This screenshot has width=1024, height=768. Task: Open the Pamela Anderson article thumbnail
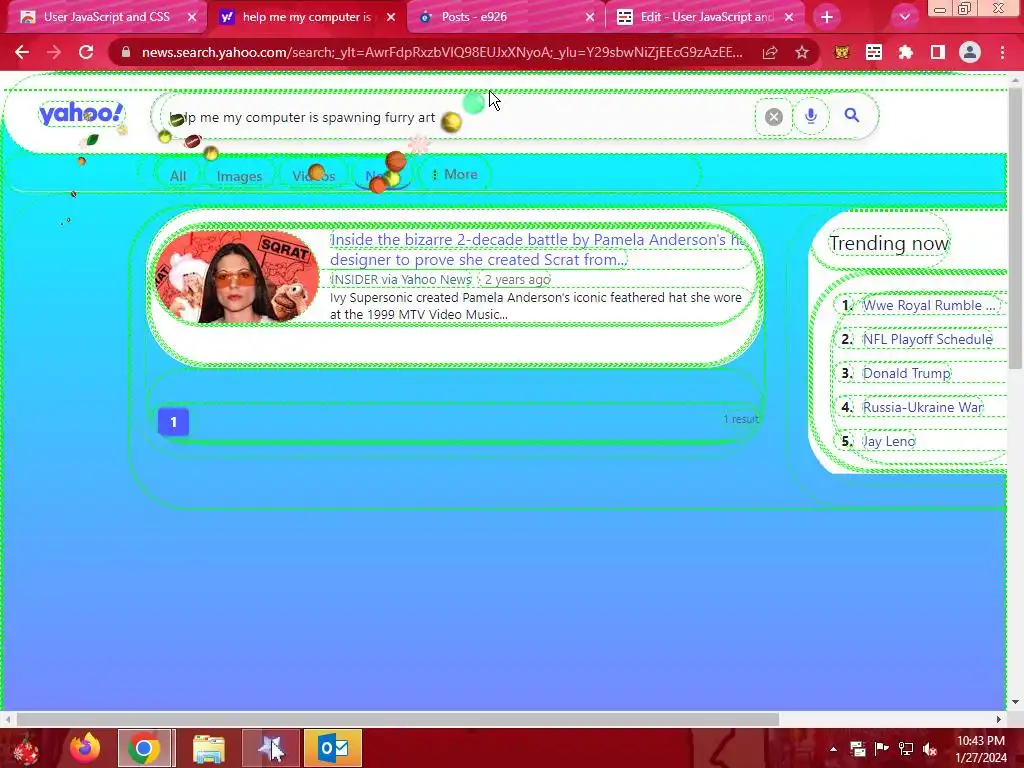(237, 277)
